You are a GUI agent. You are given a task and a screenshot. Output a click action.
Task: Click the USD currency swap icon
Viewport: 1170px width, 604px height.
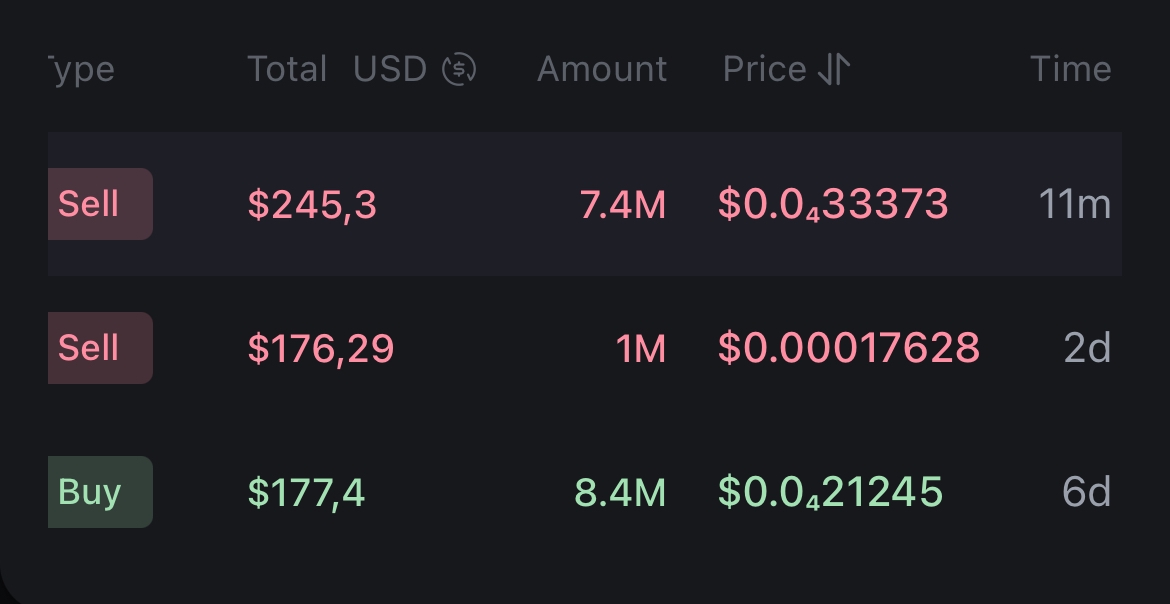pyautogui.click(x=459, y=69)
